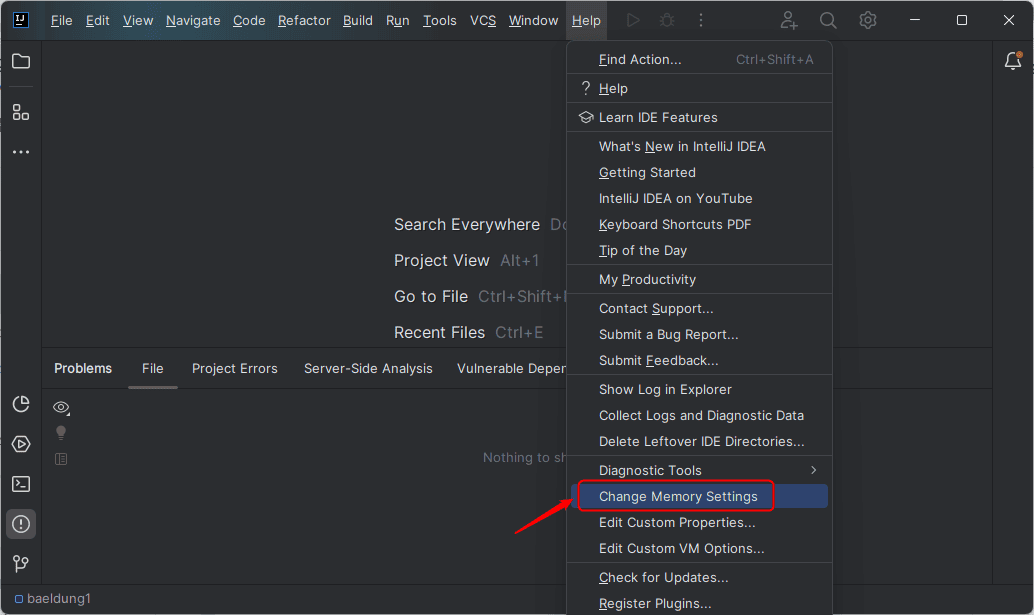Select Check for Updates
This screenshot has height=615, width=1034.
point(699,577)
